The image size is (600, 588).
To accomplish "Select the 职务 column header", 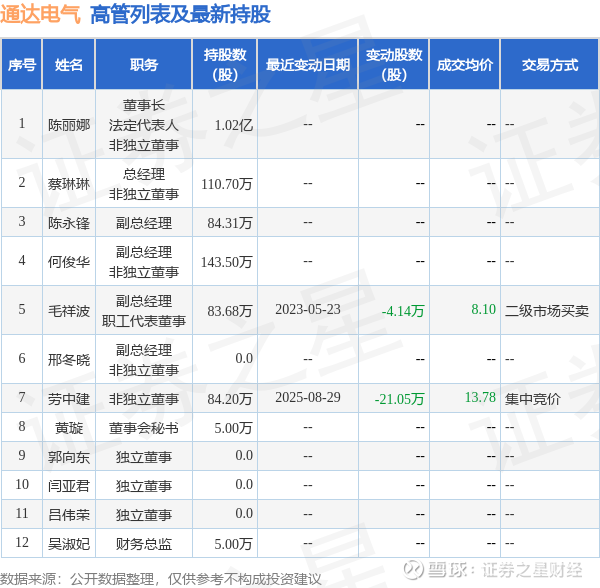I will tap(143, 65).
